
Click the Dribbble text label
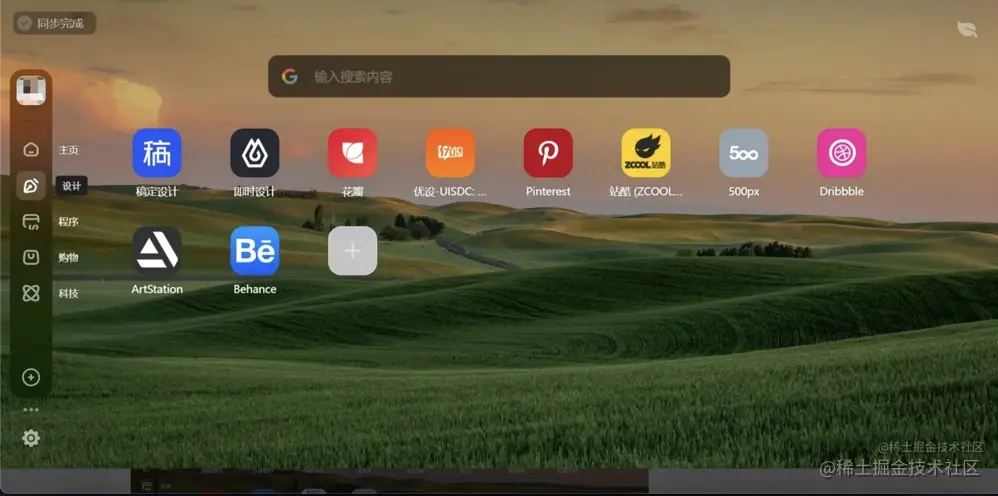point(841,192)
